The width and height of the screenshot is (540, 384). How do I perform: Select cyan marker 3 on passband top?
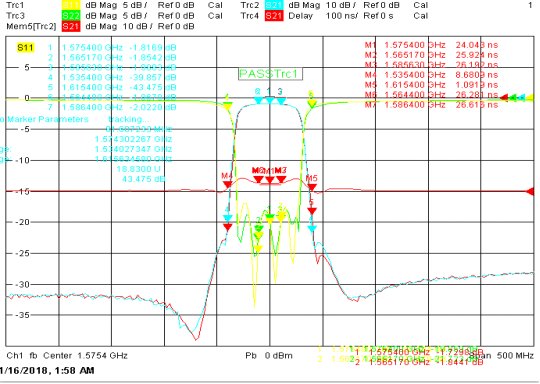point(281,101)
